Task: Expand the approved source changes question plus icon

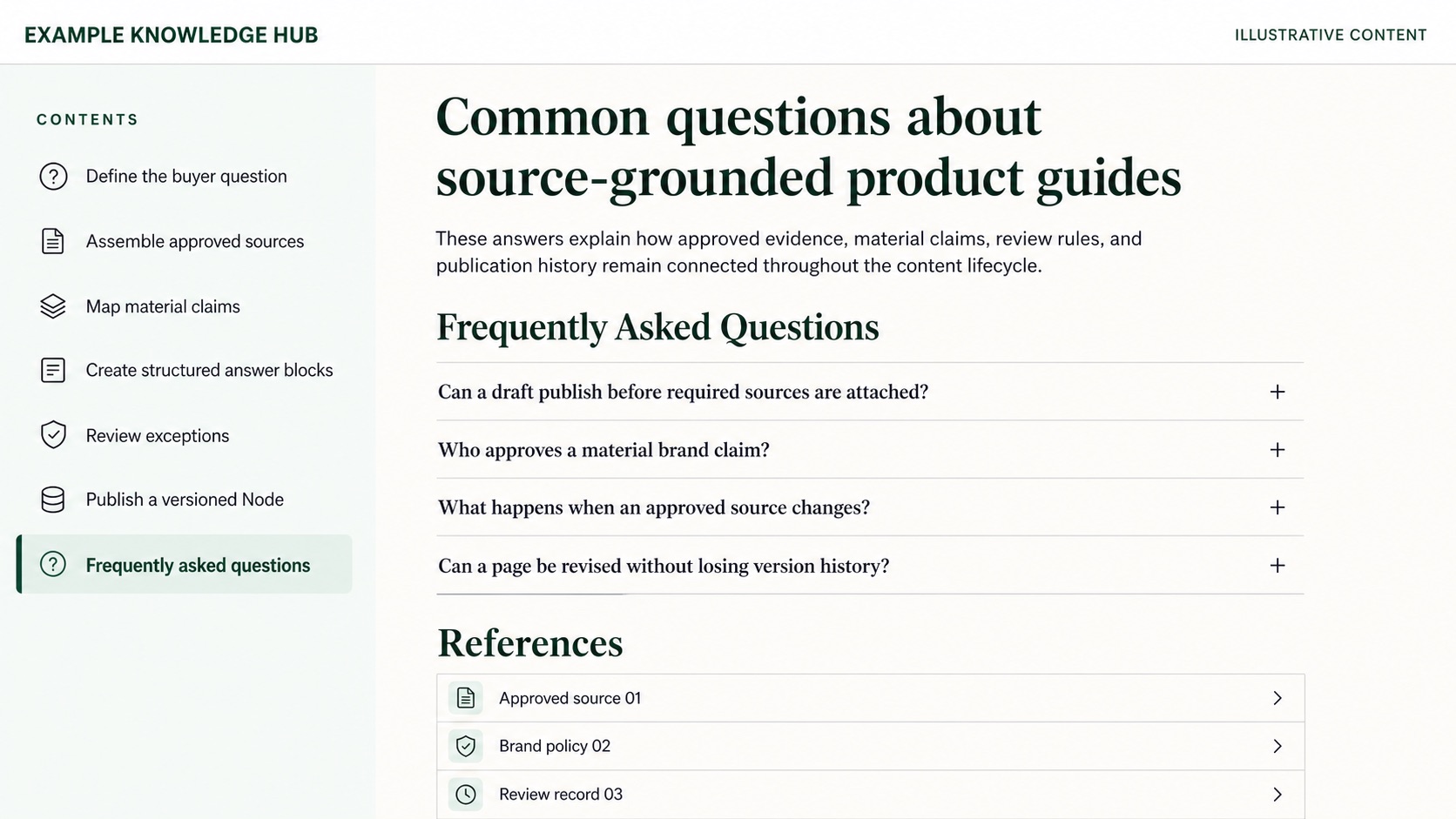Action: (1277, 507)
